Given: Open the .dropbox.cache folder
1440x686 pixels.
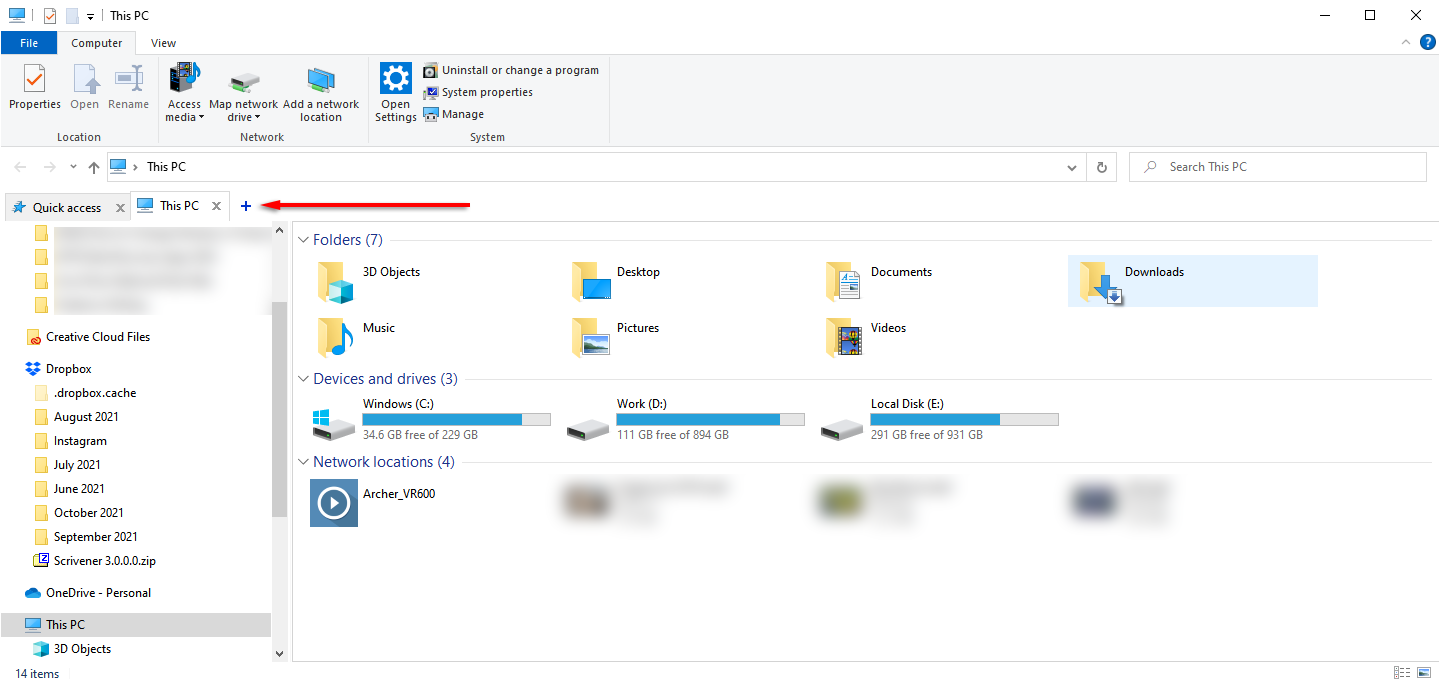Looking at the screenshot, I should point(95,393).
